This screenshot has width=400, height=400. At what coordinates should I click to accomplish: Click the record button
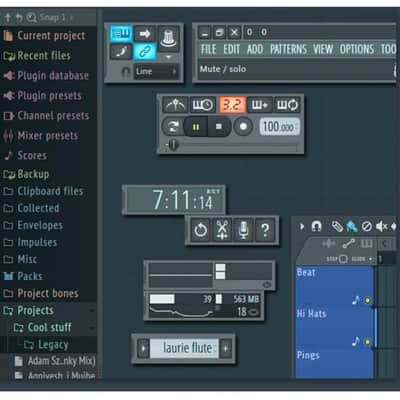tap(243, 127)
